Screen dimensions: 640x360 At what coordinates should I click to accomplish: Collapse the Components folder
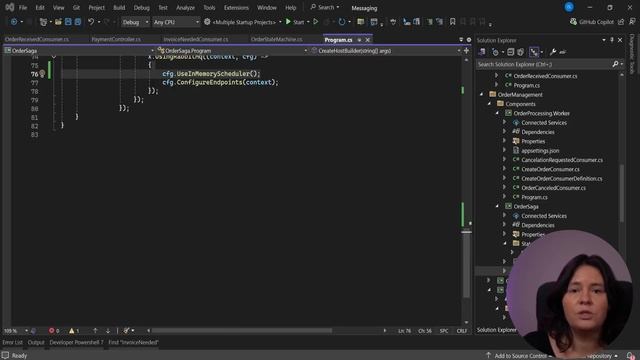(489, 104)
